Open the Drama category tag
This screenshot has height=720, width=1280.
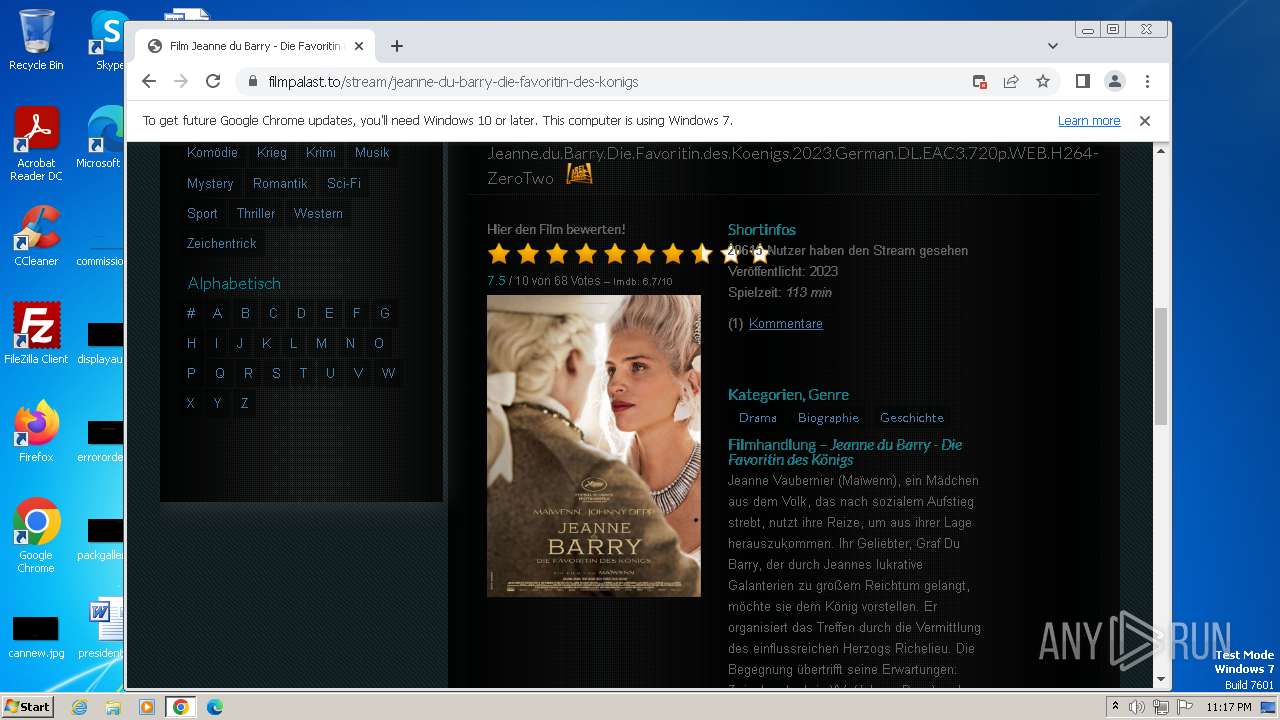[x=758, y=418]
